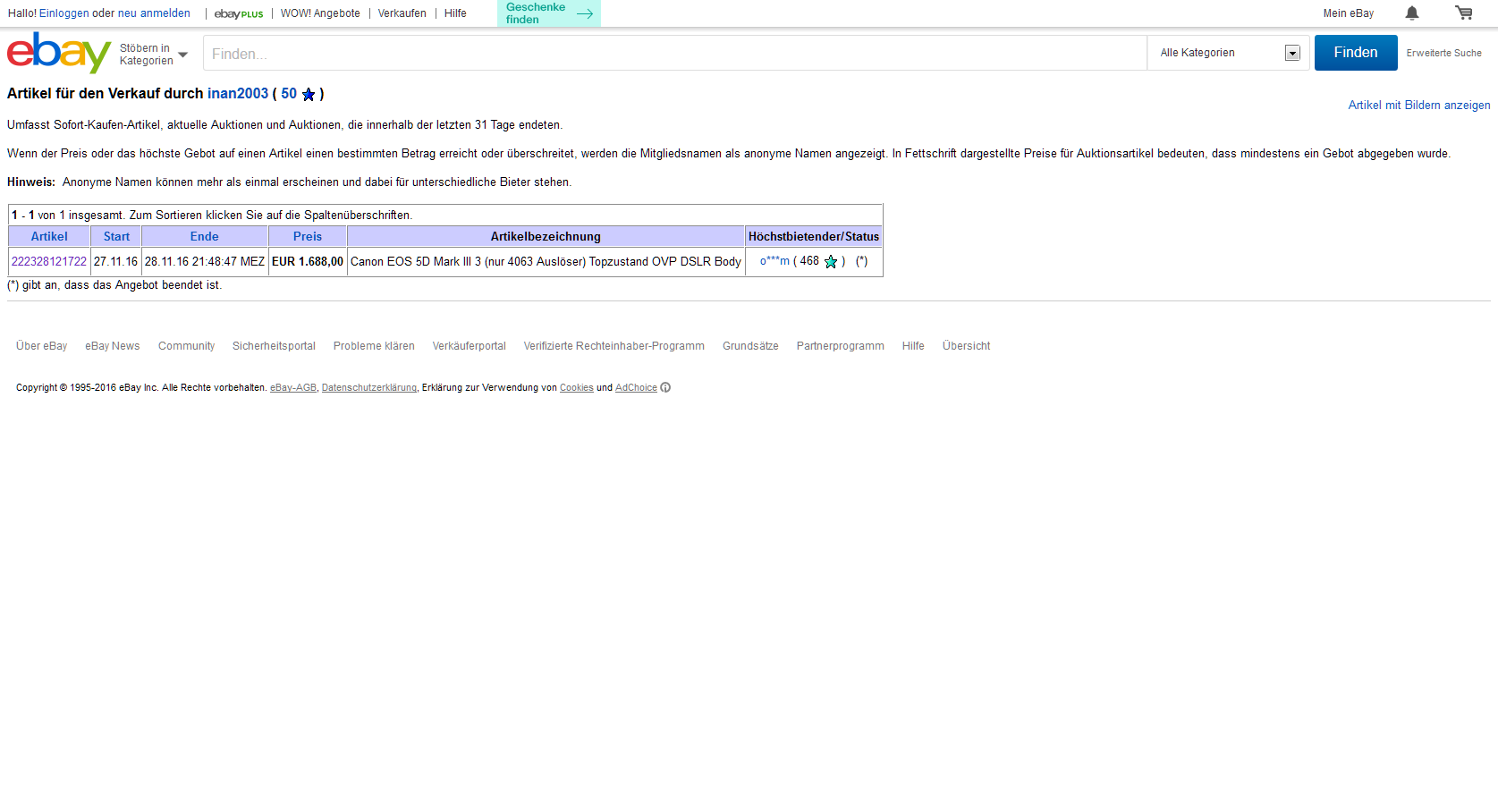Open the Alle Kategorien dropdown
Screen dimensions: 1498x812
click(x=1228, y=53)
